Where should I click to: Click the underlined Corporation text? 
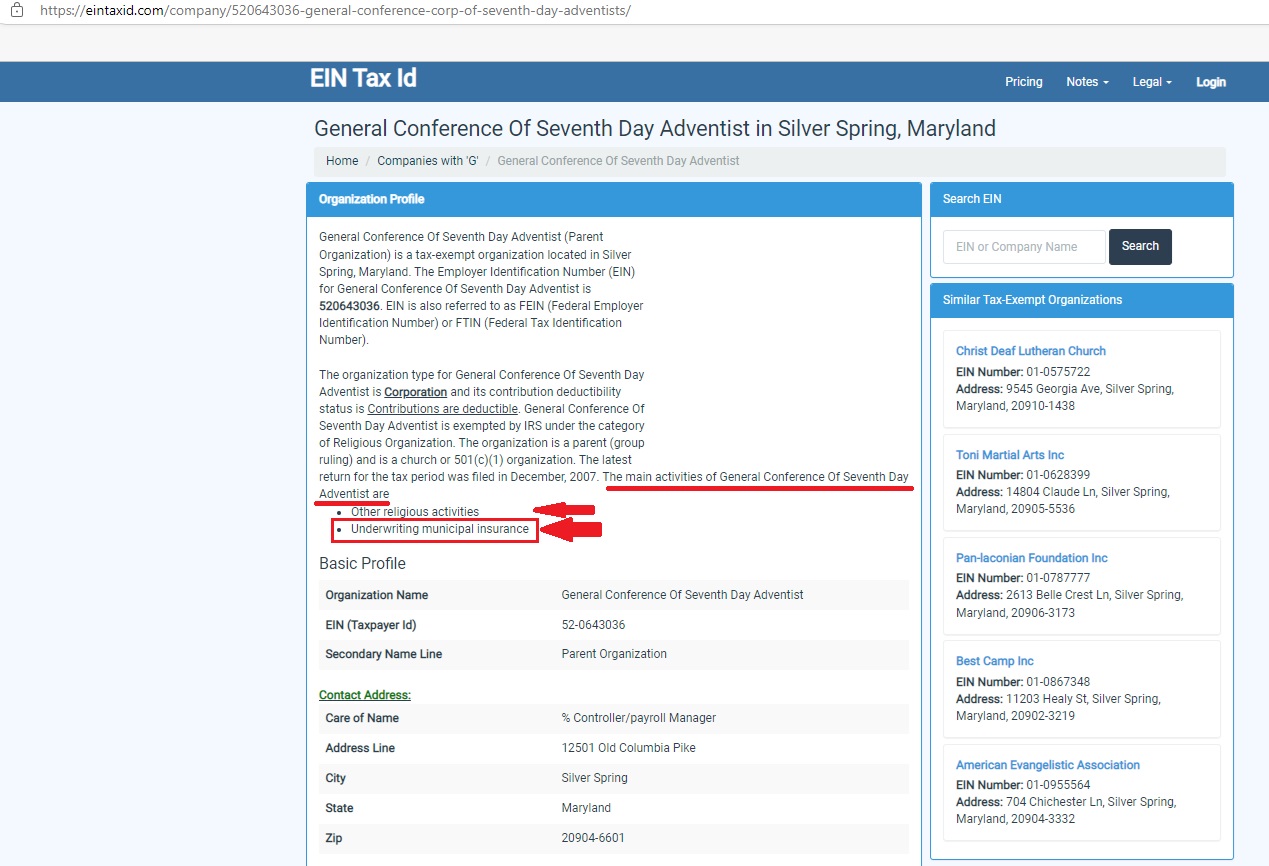[415, 392]
